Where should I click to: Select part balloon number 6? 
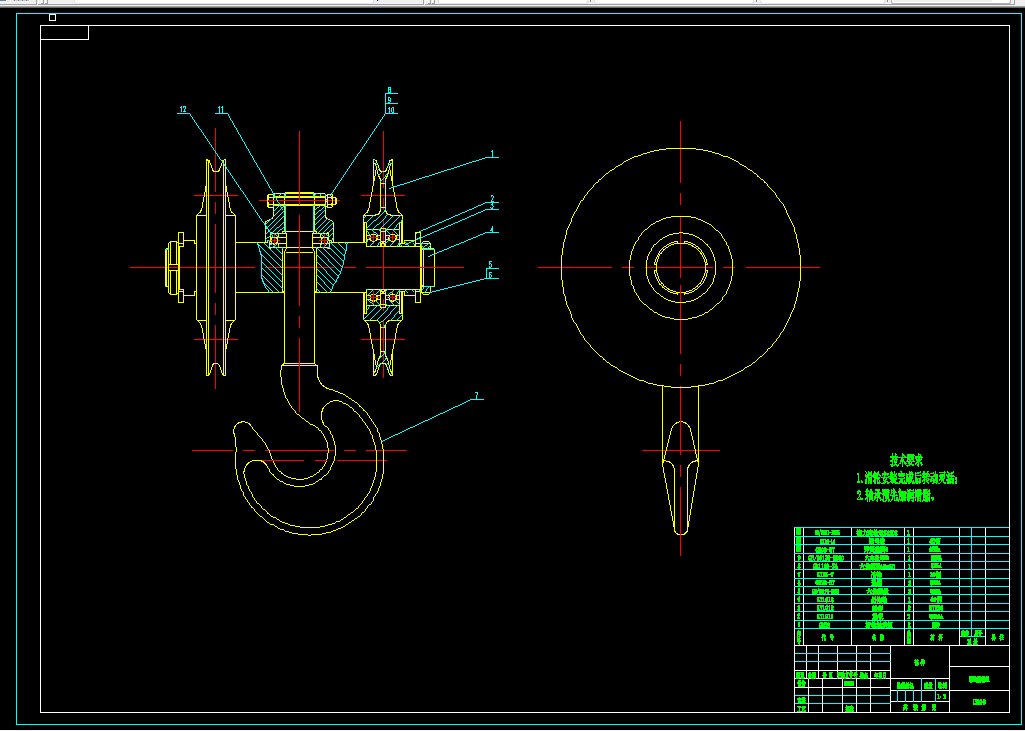click(490, 275)
